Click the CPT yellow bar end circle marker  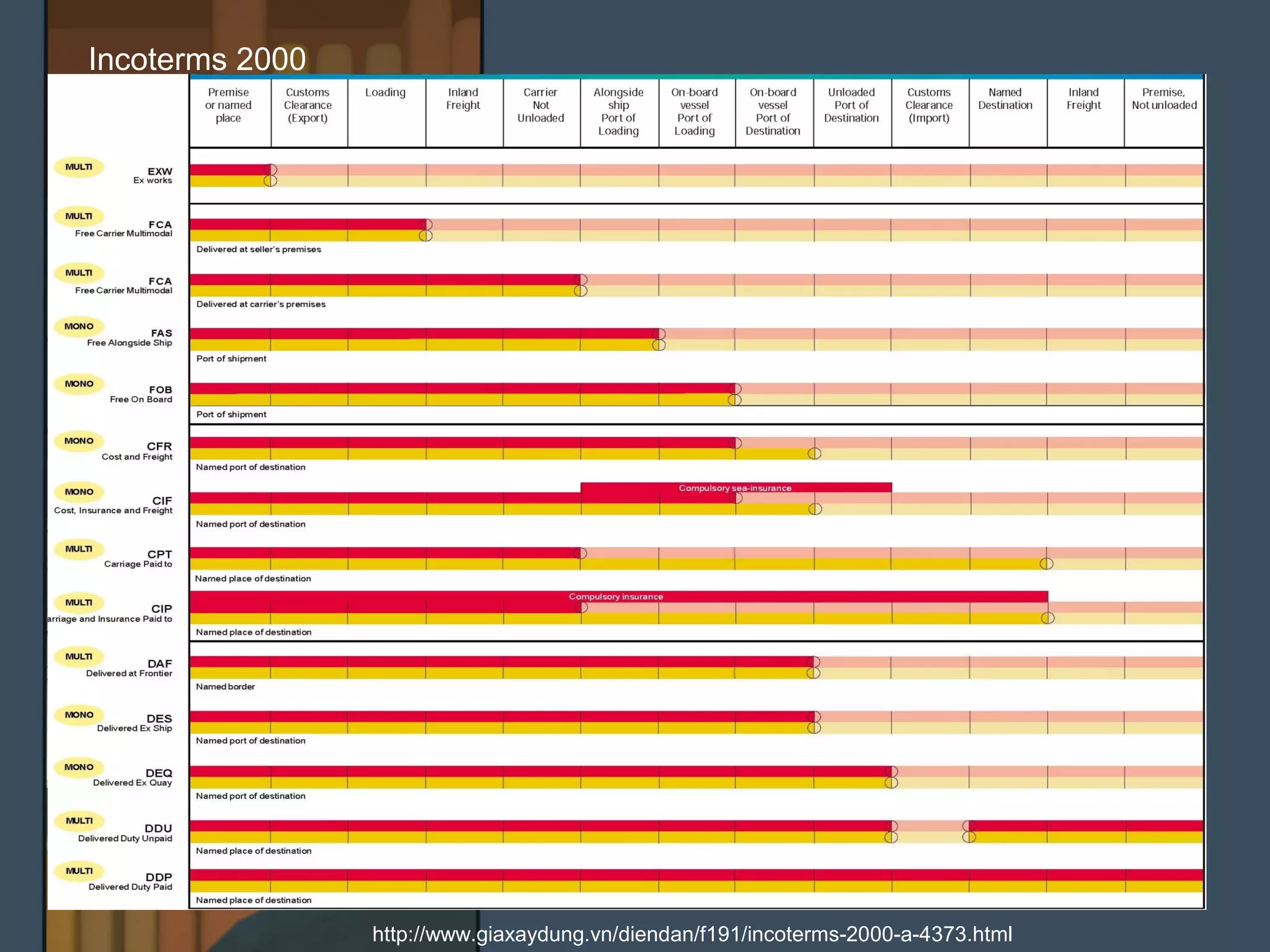coord(1046,563)
